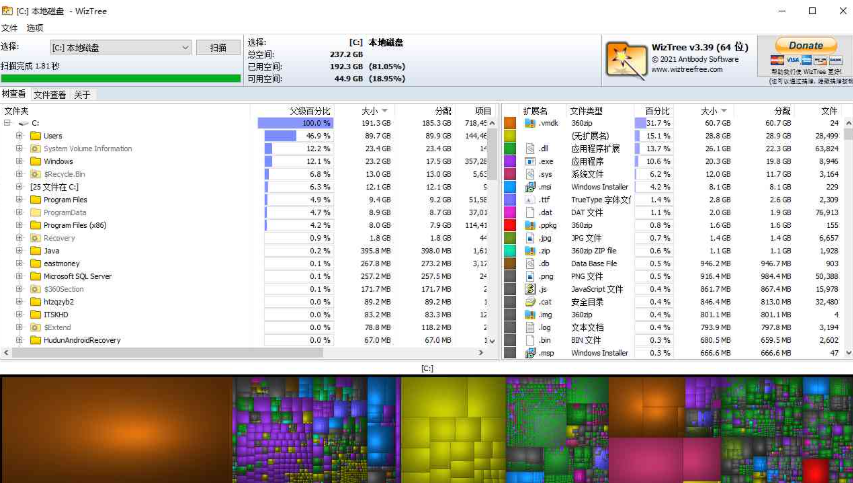Screen dimensions: 853x483
Task: Click the WizTree logo icon
Action: pos(624,61)
